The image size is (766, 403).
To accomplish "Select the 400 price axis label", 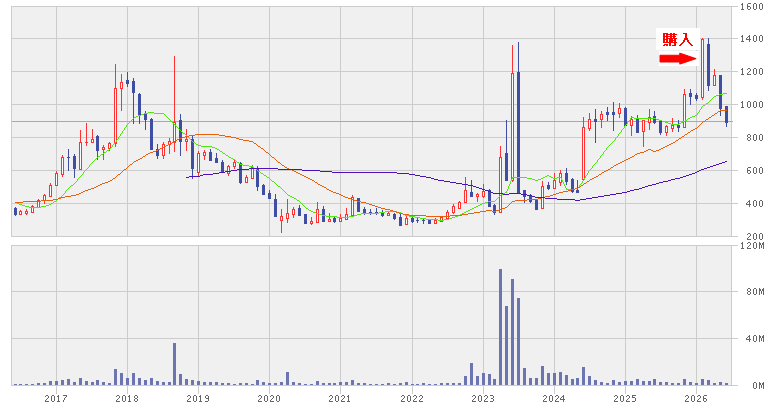I will (755, 204).
